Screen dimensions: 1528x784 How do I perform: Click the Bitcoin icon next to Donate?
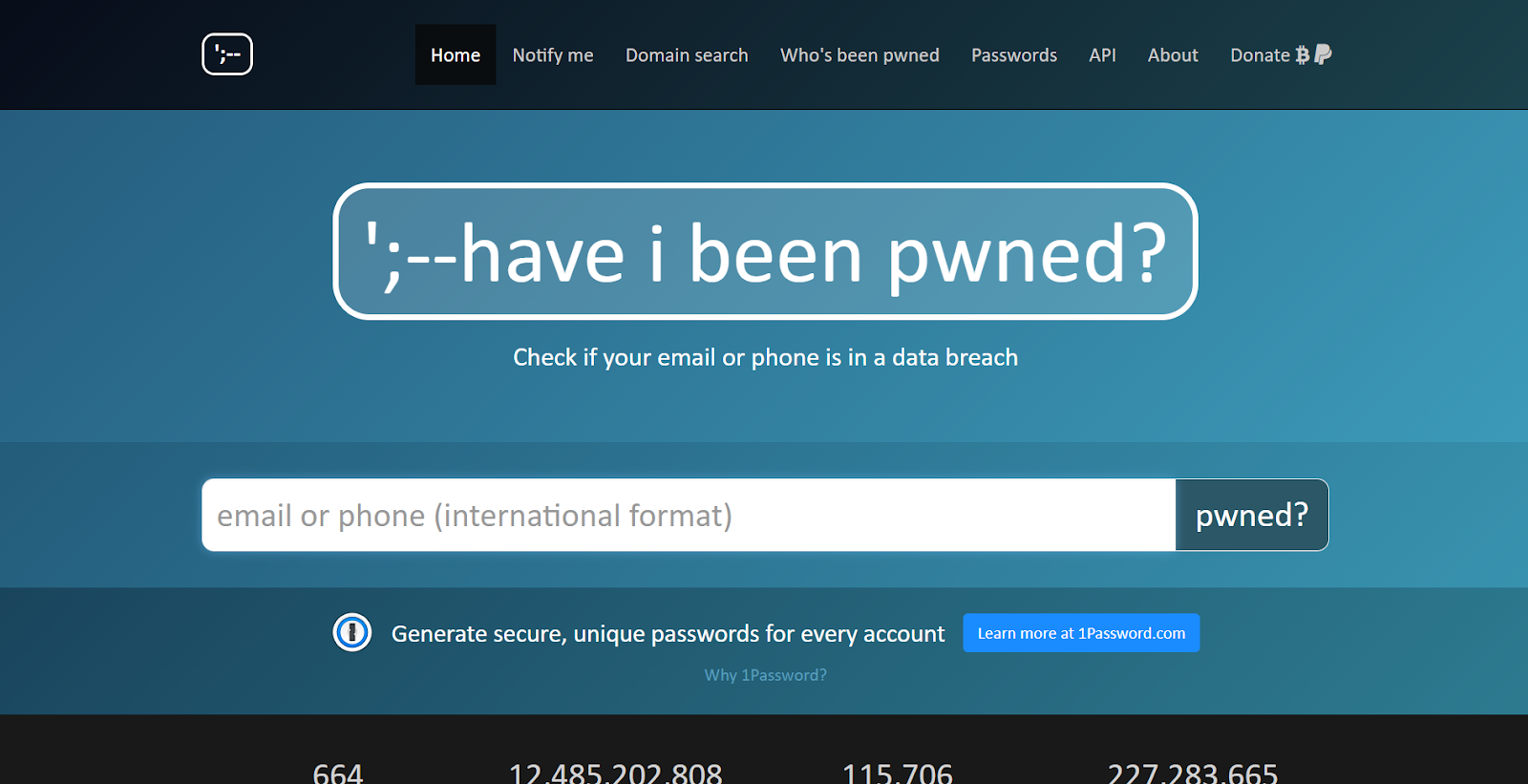(x=1303, y=55)
